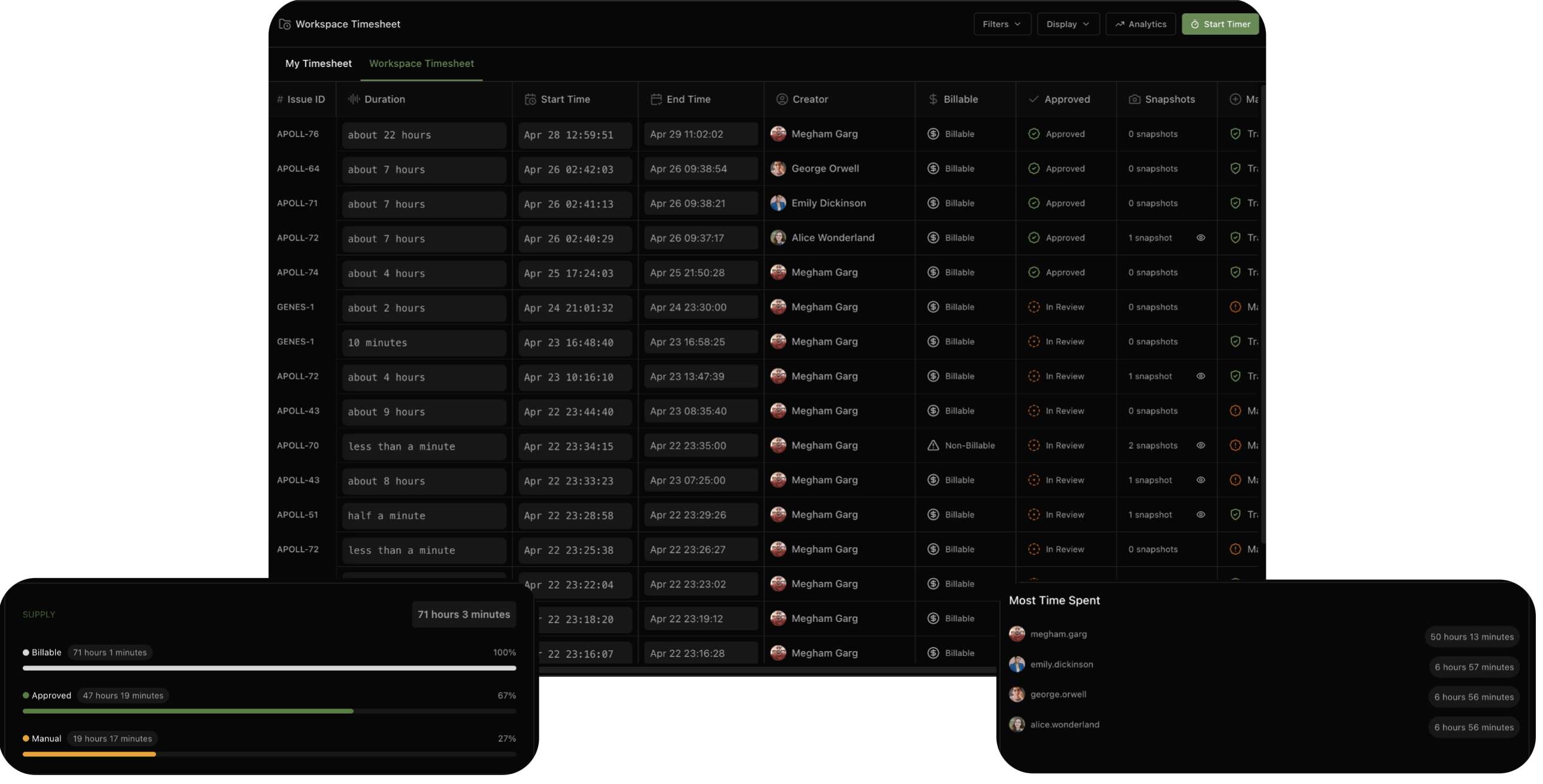This screenshot has height=784, width=1543.
Task: Toggle snapshot eye icon on APOLL-51 row
Action: coord(1201,515)
